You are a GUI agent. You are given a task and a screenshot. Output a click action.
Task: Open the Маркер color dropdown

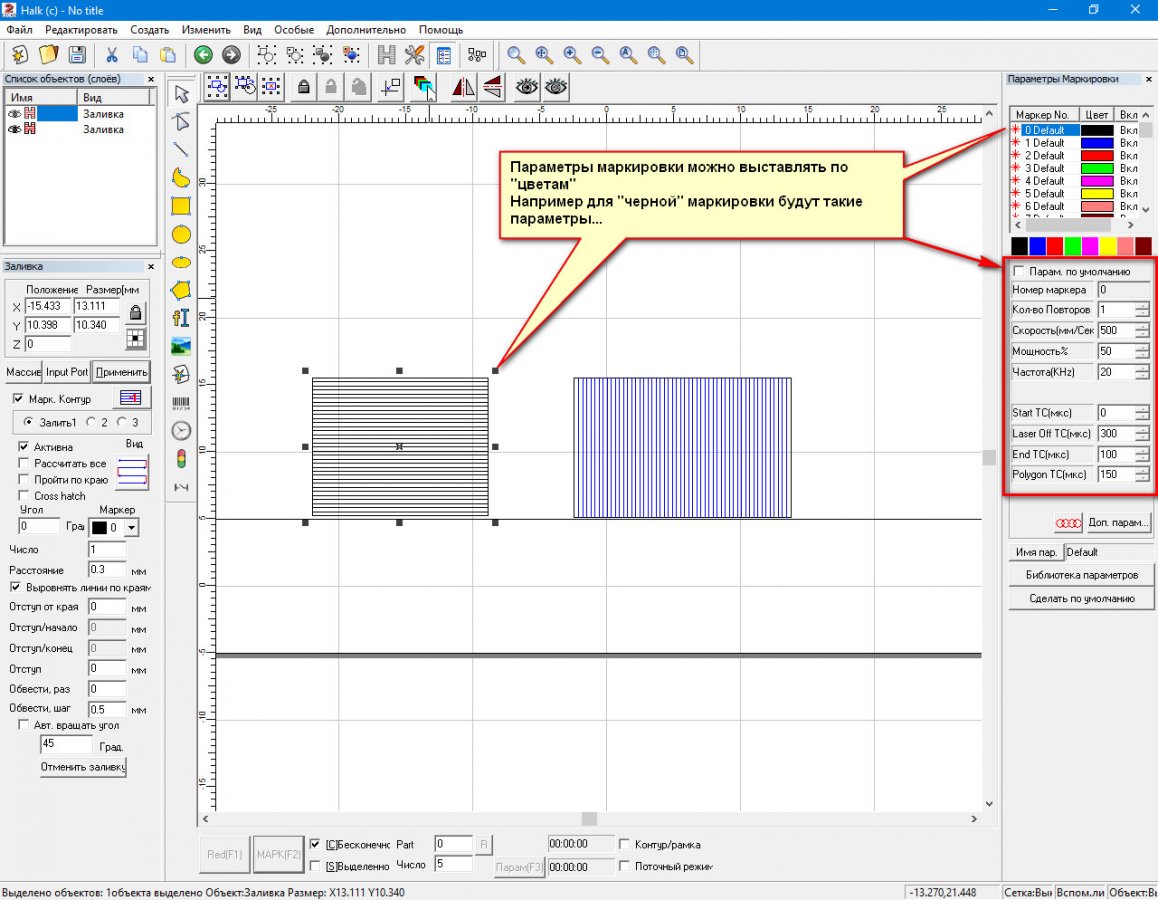[132, 527]
